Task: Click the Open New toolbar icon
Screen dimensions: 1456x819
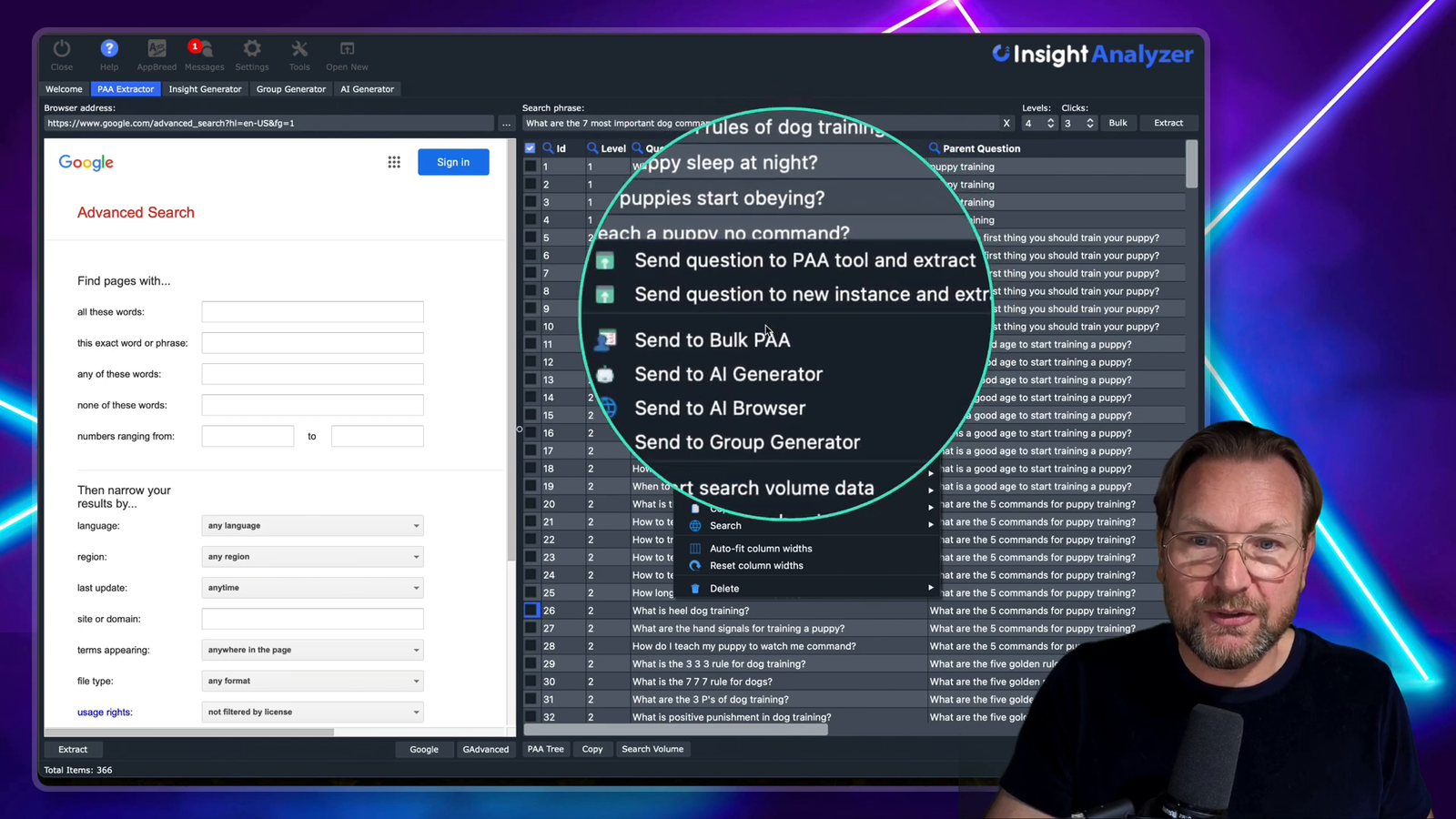Action: pyautogui.click(x=347, y=49)
